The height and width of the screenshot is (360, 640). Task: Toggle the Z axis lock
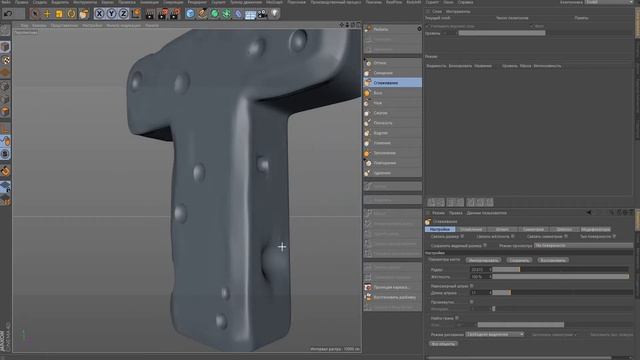tap(123, 14)
